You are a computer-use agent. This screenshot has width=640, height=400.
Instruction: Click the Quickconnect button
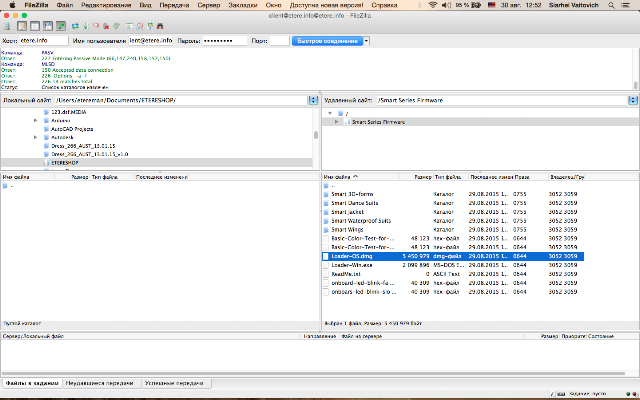(x=327, y=41)
